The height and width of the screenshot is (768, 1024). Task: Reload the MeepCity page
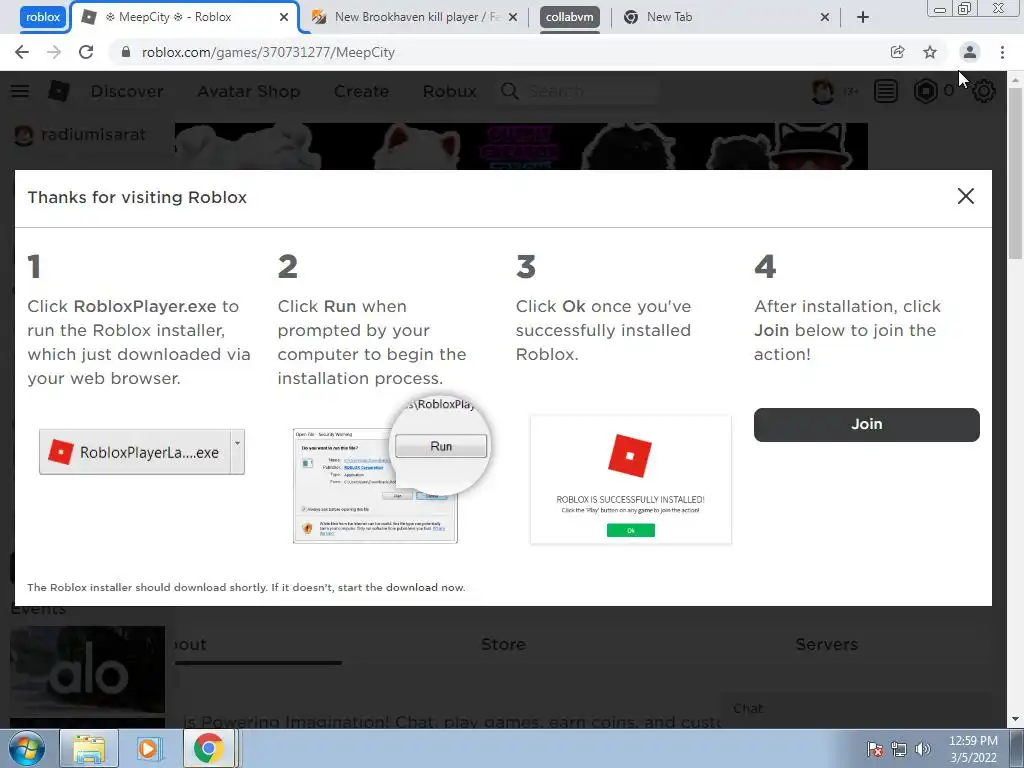click(x=86, y=52)
